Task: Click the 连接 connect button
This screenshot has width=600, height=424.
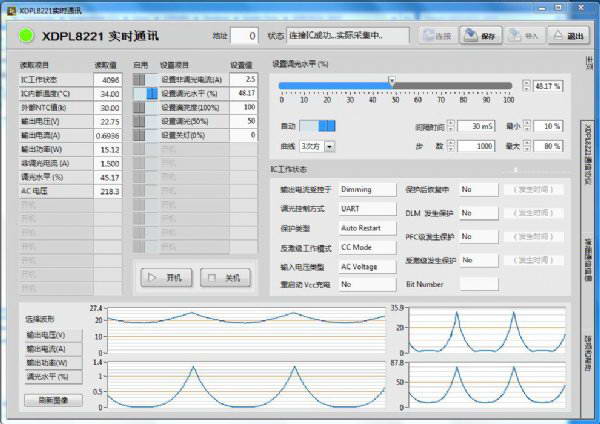Action: pyautogui.click(x=438, y=36)
